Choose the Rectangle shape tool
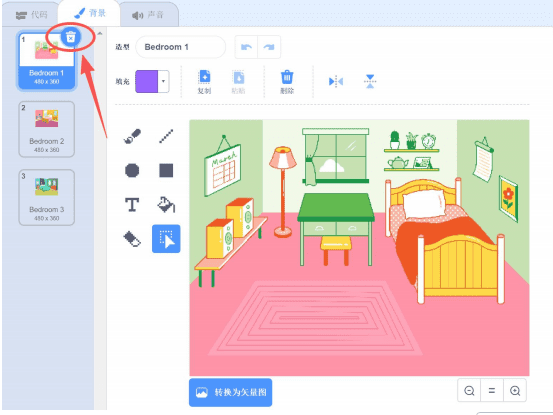 coord(166,170)
